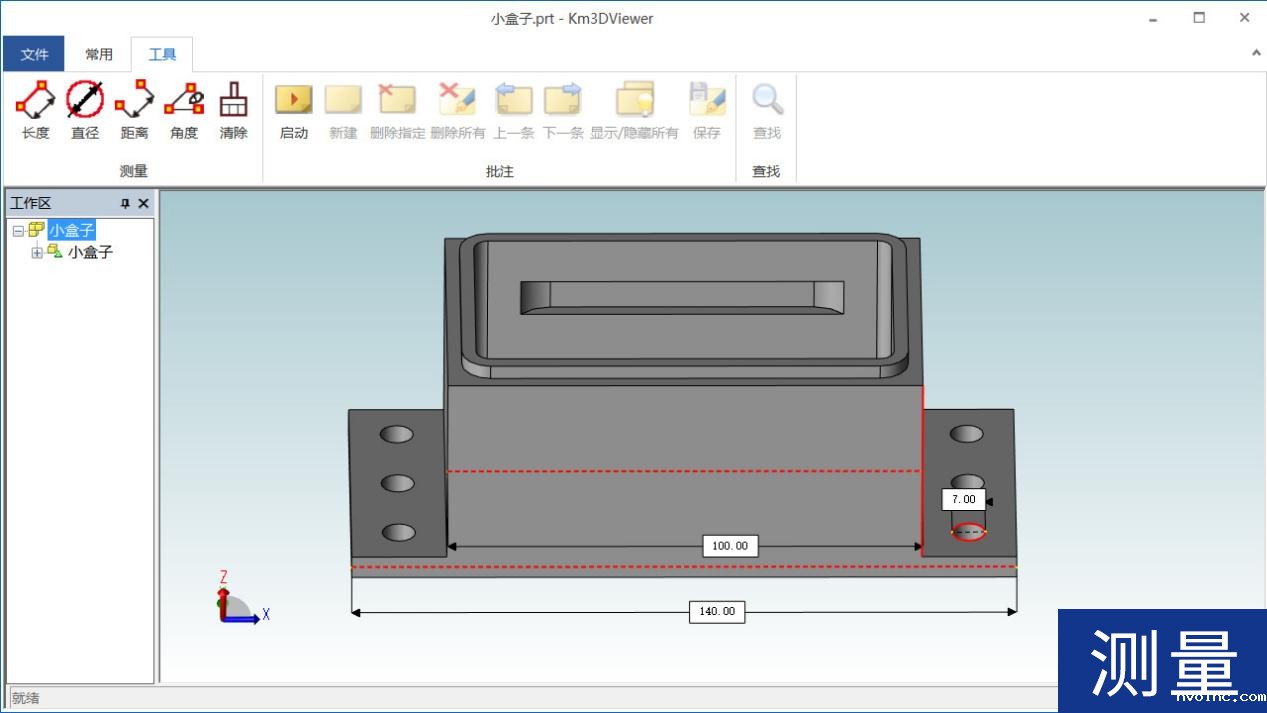The width and height of the screenshot is (1267, 713).
Task: Expand the child 小盒子 node
Action: coord(35,252)
